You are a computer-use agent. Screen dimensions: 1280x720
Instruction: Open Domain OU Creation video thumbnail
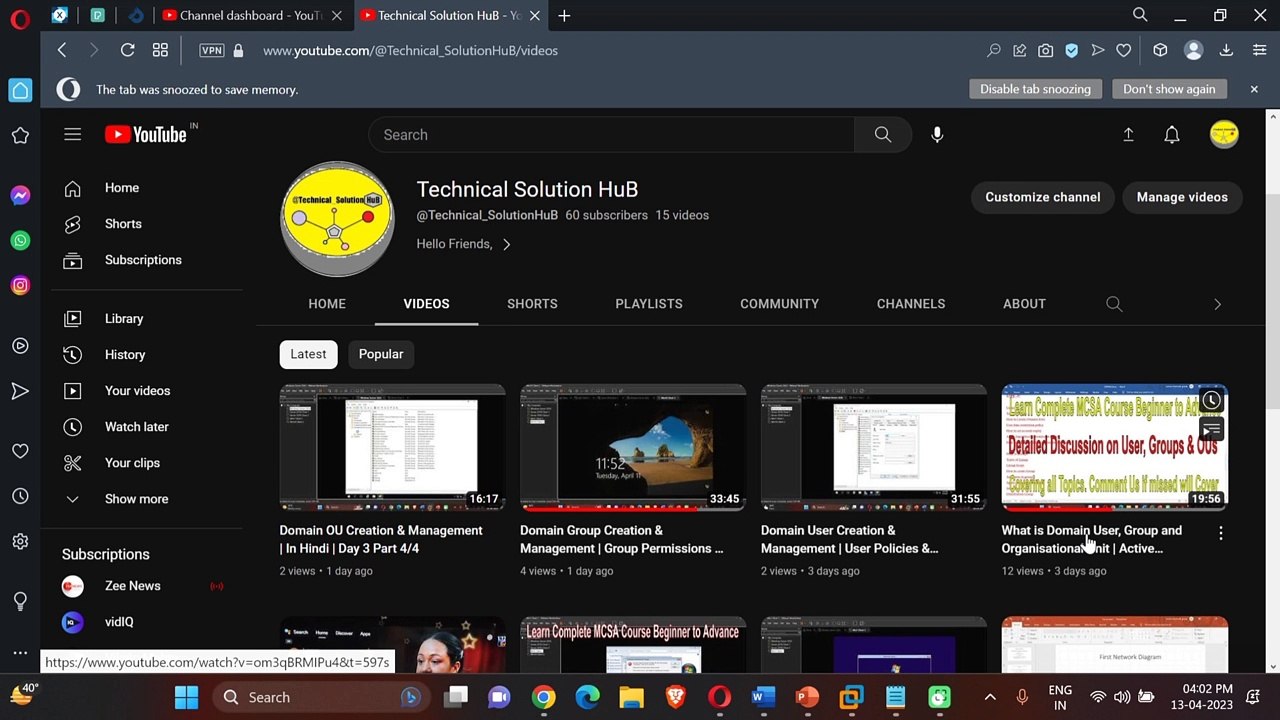tap(392, 447)
